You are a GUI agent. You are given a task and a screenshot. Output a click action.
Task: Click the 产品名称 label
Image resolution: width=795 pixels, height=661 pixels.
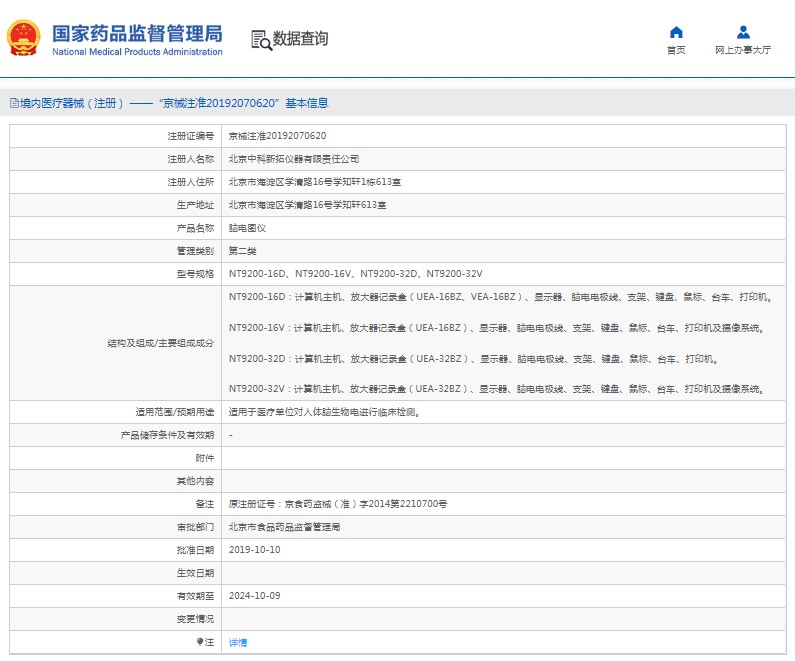coord(195,228)
